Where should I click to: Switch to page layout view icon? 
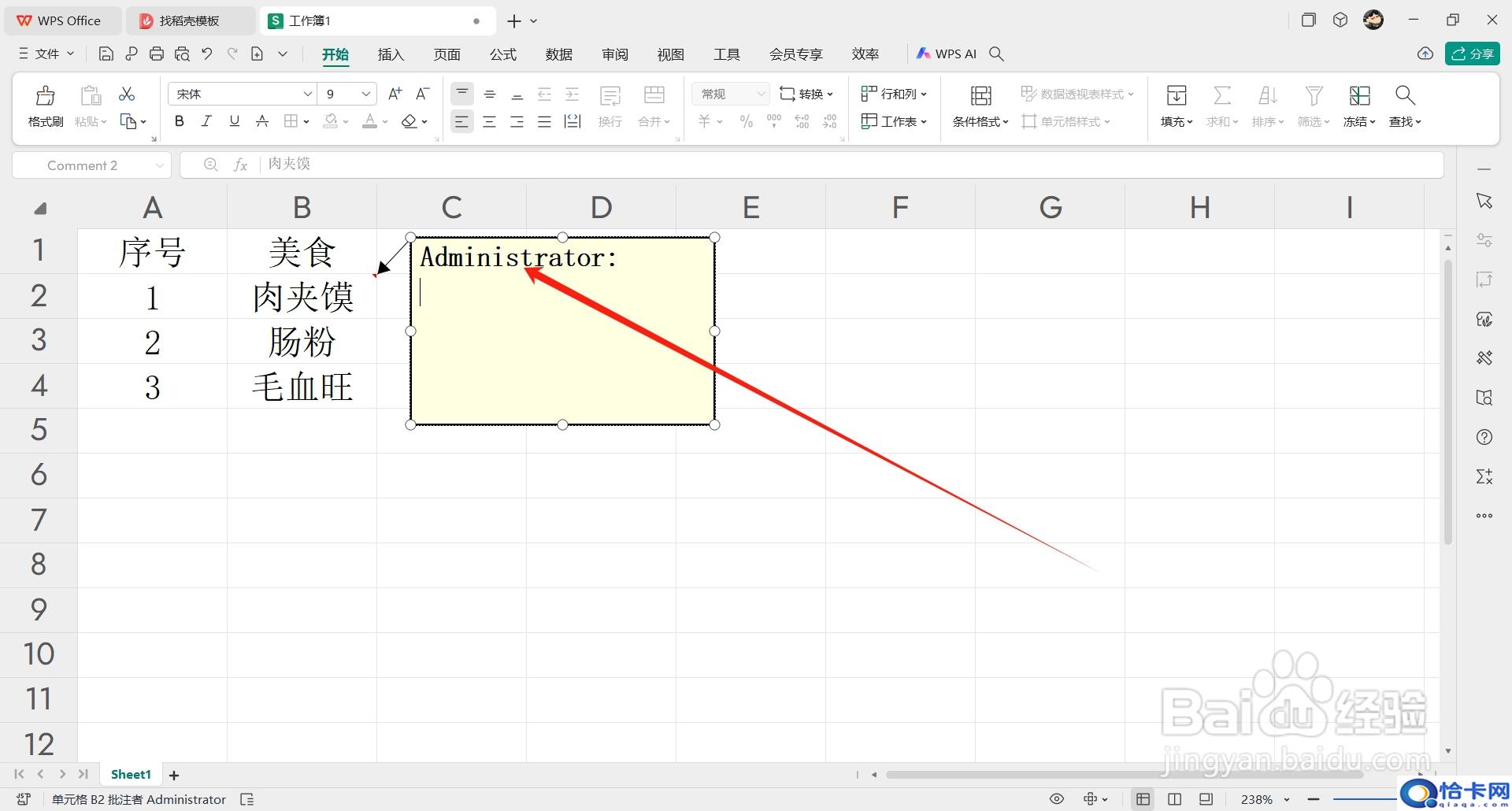coord(1174,799)
